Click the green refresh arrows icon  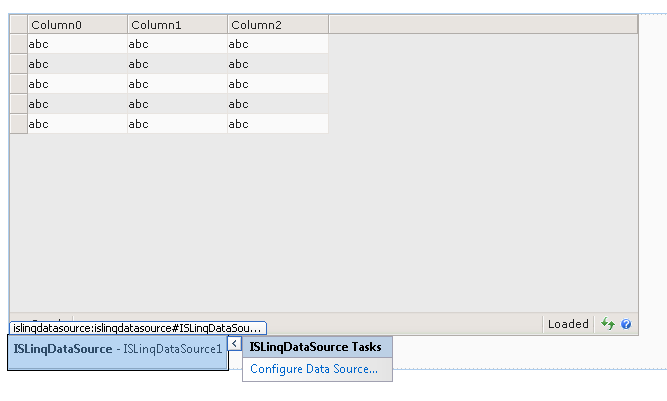click(607, 324)
